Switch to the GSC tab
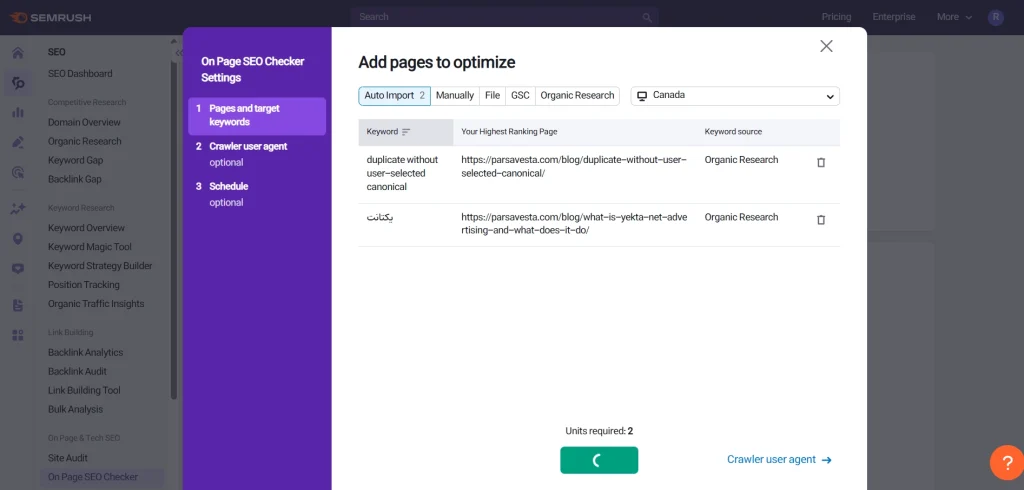 [520, 96]
